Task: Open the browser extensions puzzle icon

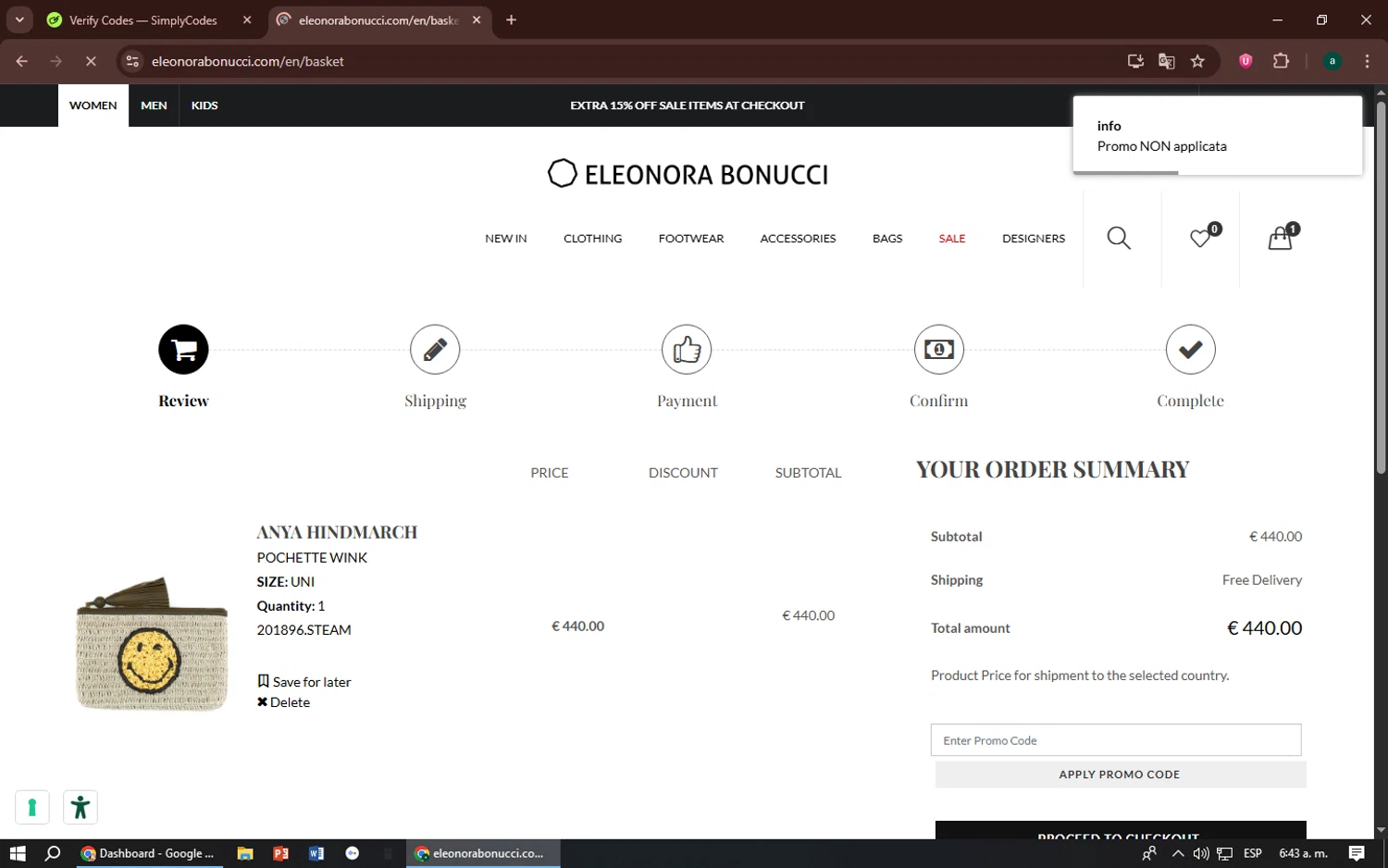Action: (x=1282, y=61)
